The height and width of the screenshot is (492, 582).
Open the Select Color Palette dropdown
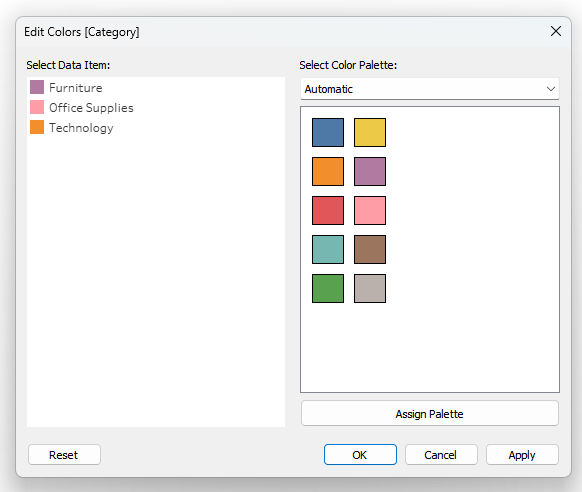point(429,89)
